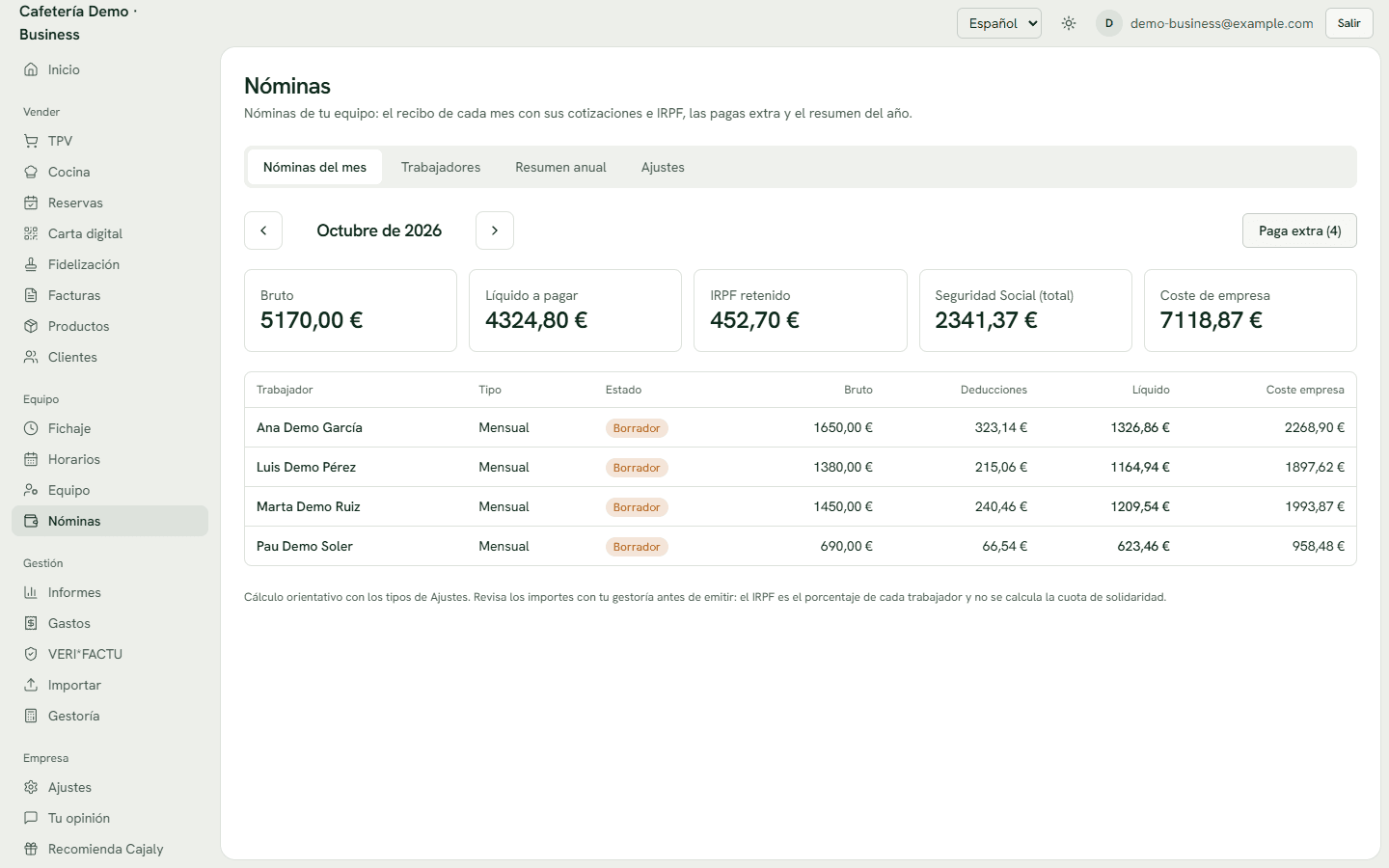Go to the previous month with left chevron
Image resolution: width=1389 pixels, height=868 pixels.
coord(263,231)
